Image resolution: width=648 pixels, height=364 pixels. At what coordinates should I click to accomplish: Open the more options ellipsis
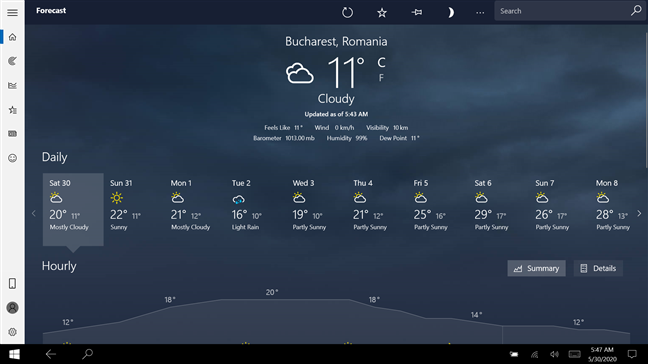[x=480, y=13]
